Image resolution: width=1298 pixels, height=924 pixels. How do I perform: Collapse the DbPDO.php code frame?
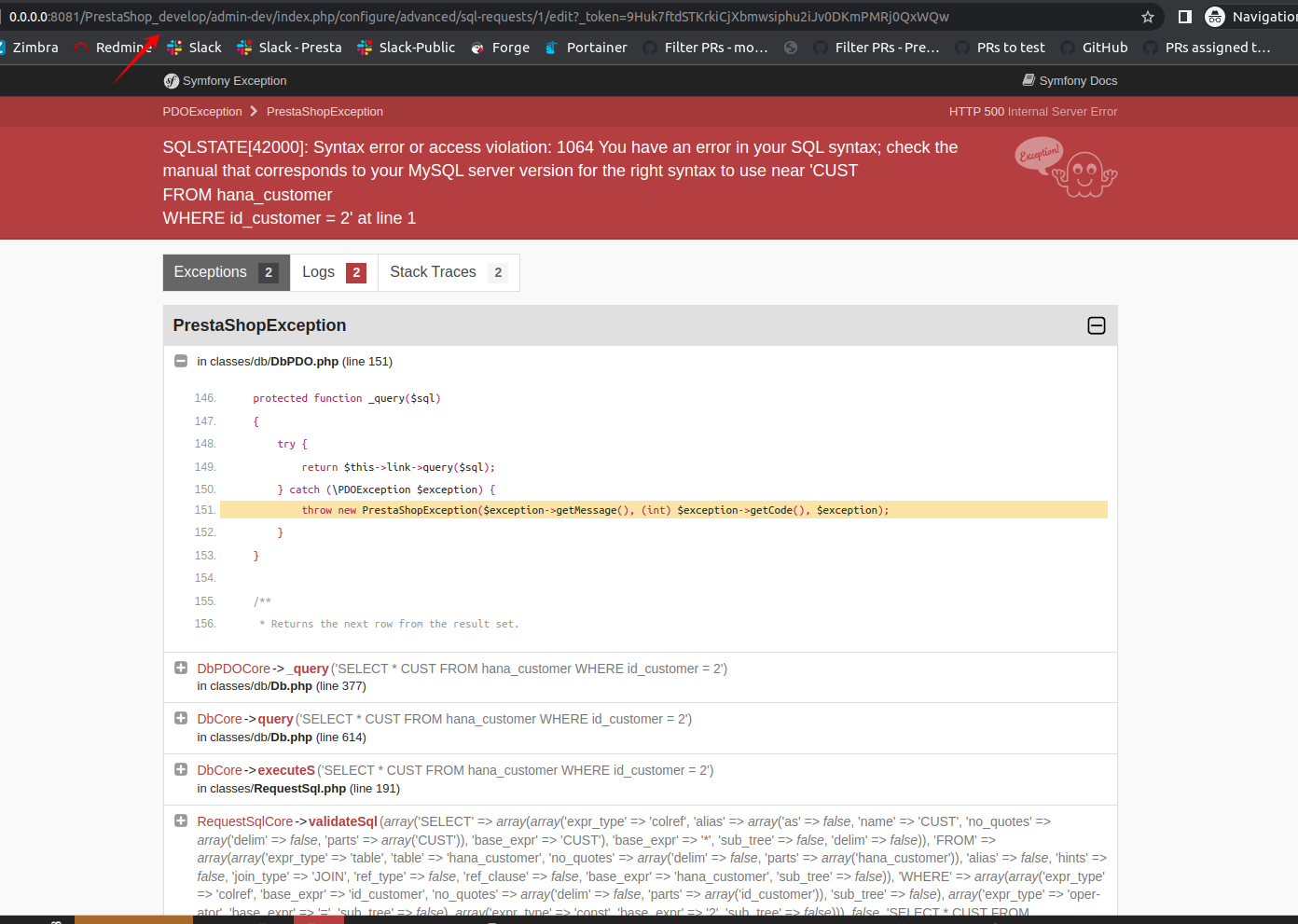180,361
